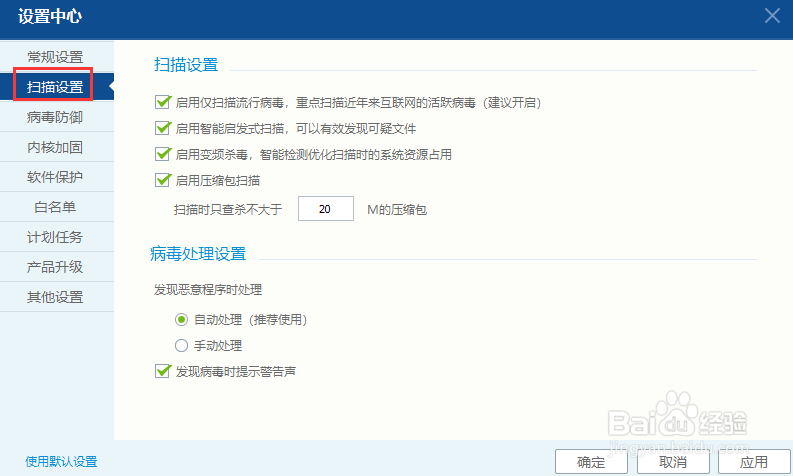Select 自动处理 (推荐使用) radio button
This screenshot has height=476, width=793.
coord(181,320)
